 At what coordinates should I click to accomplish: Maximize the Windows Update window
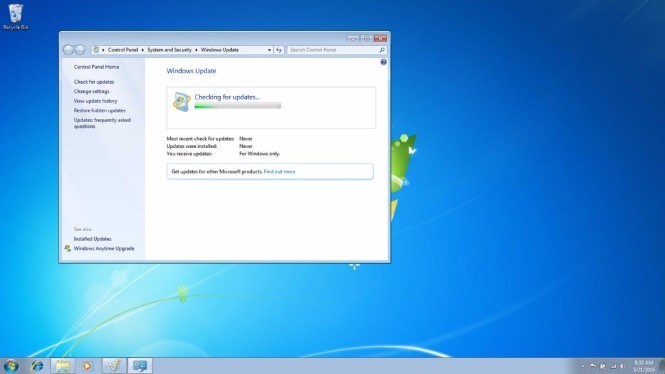click(x=366, y=38)
